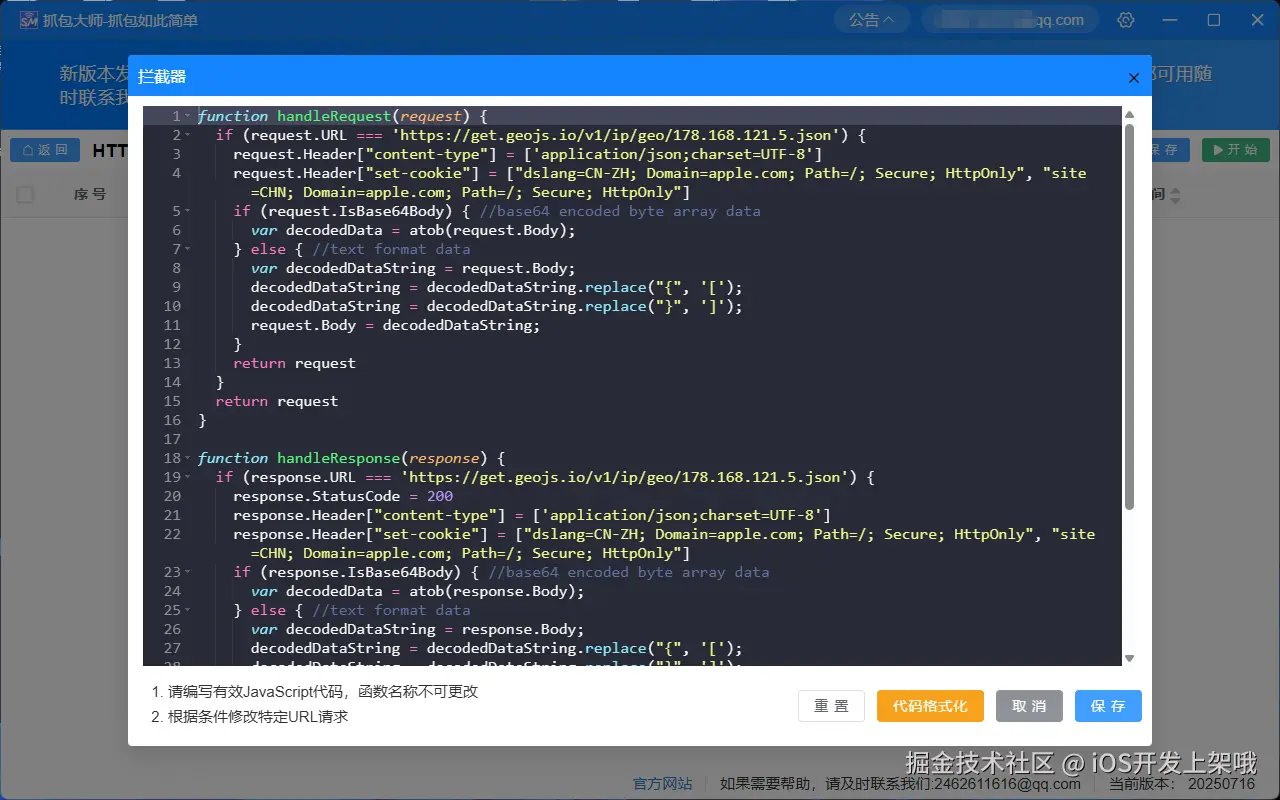Screen dimensions: 1280x800
Task: Fold the IsBase64Body block at line 5
Action: [187, 211]
